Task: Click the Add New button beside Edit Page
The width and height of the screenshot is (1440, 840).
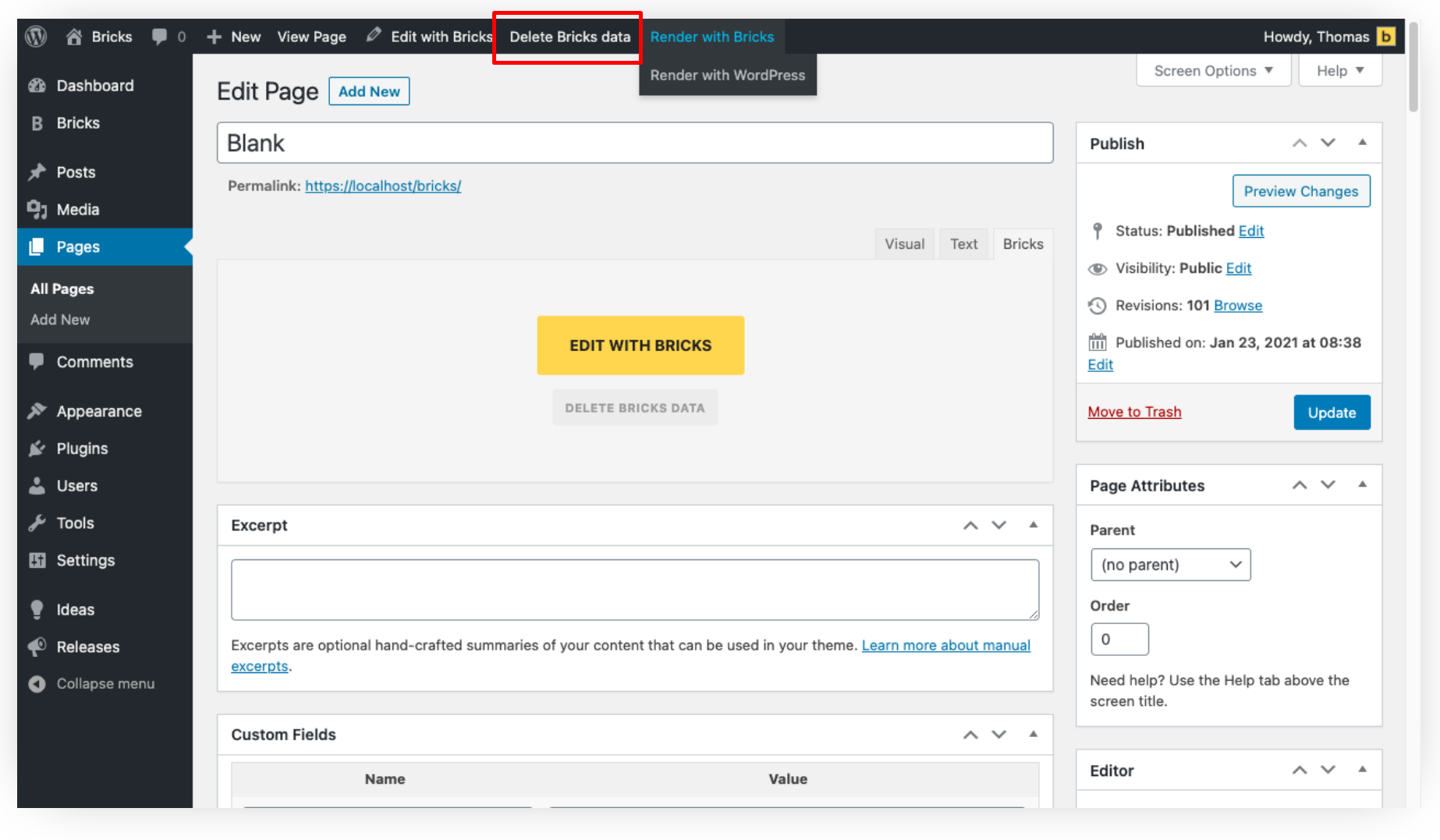Action: pos(369,91)
